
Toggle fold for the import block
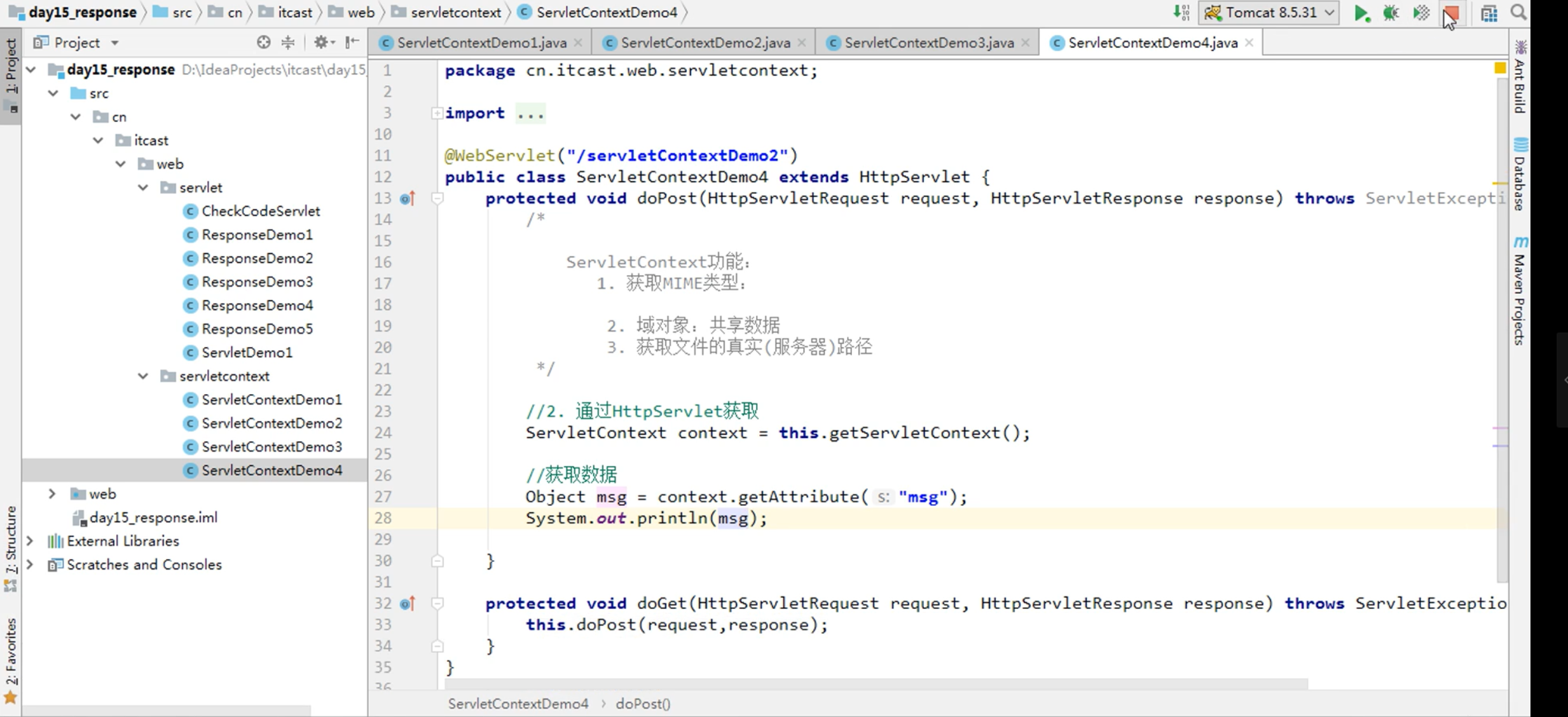pos(437,113)
